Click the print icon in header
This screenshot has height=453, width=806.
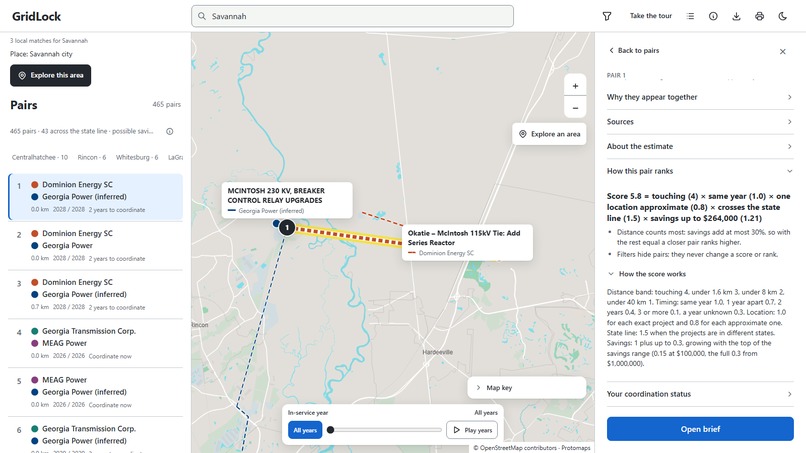point(759,16)
